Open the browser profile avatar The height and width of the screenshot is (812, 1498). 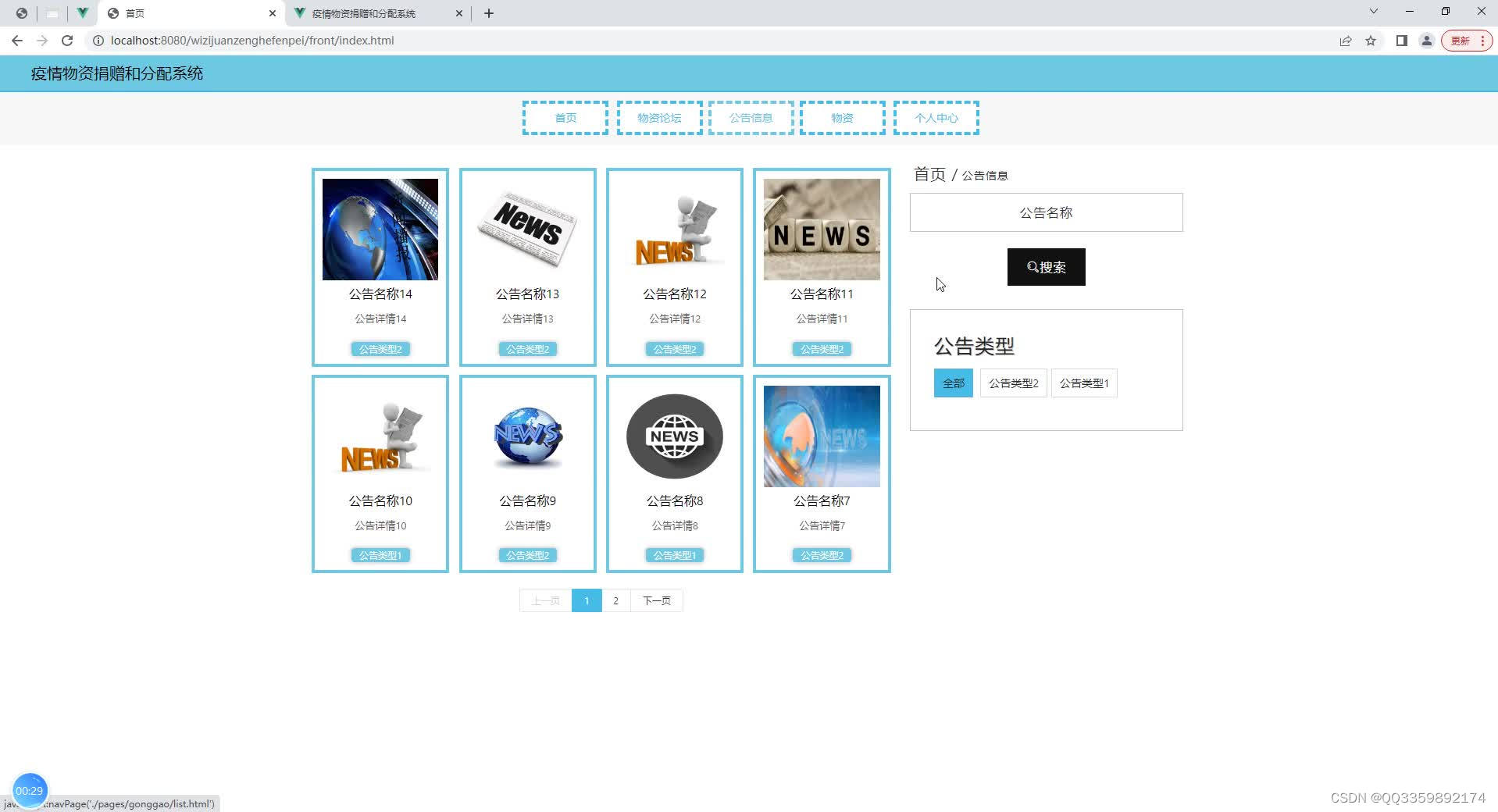pos(1426,41)
